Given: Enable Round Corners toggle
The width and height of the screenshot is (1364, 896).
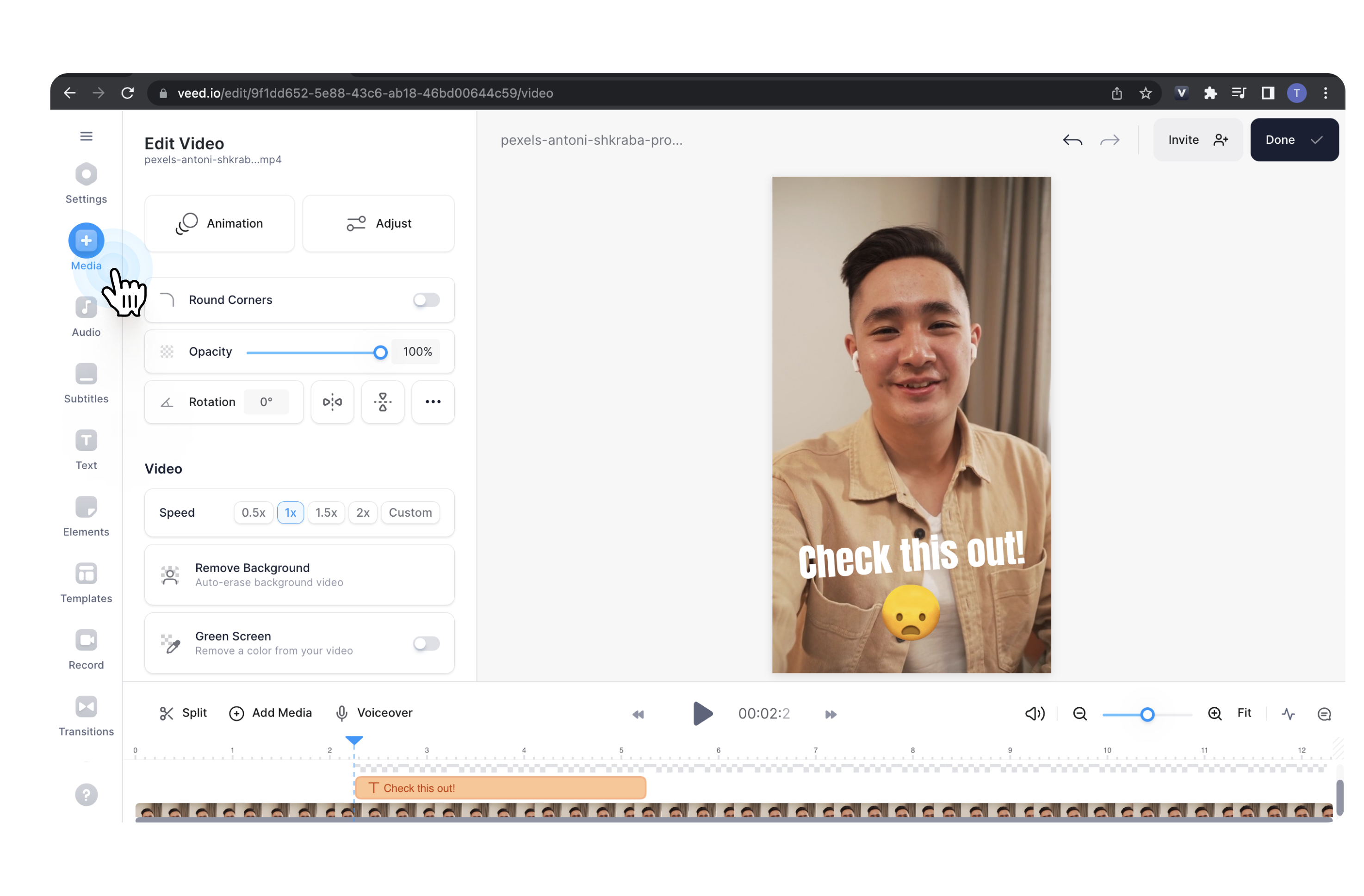Looking at the screenshot, I should (427, 300).
